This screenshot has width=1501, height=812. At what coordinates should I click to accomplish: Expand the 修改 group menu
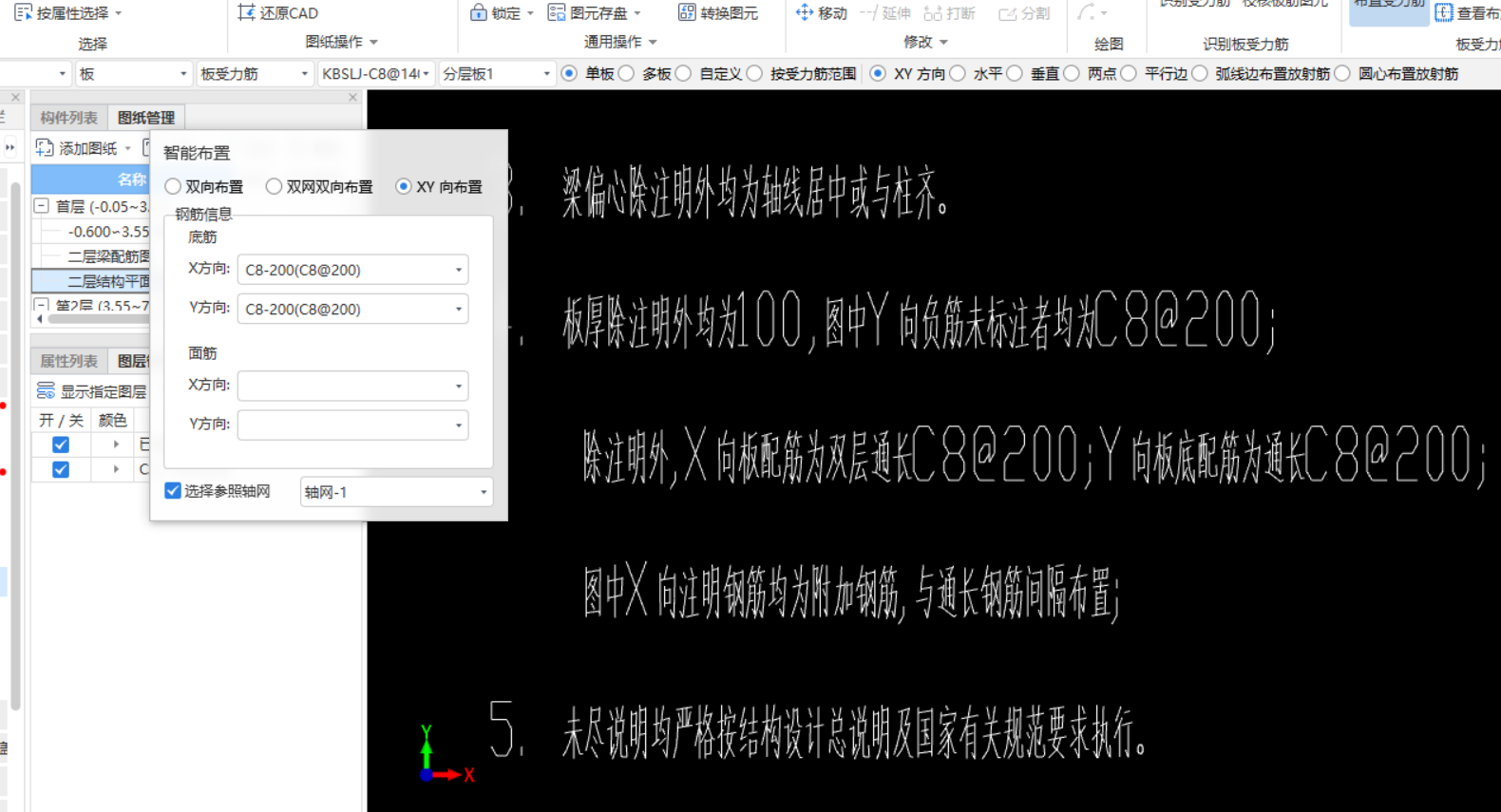point(943,43)
